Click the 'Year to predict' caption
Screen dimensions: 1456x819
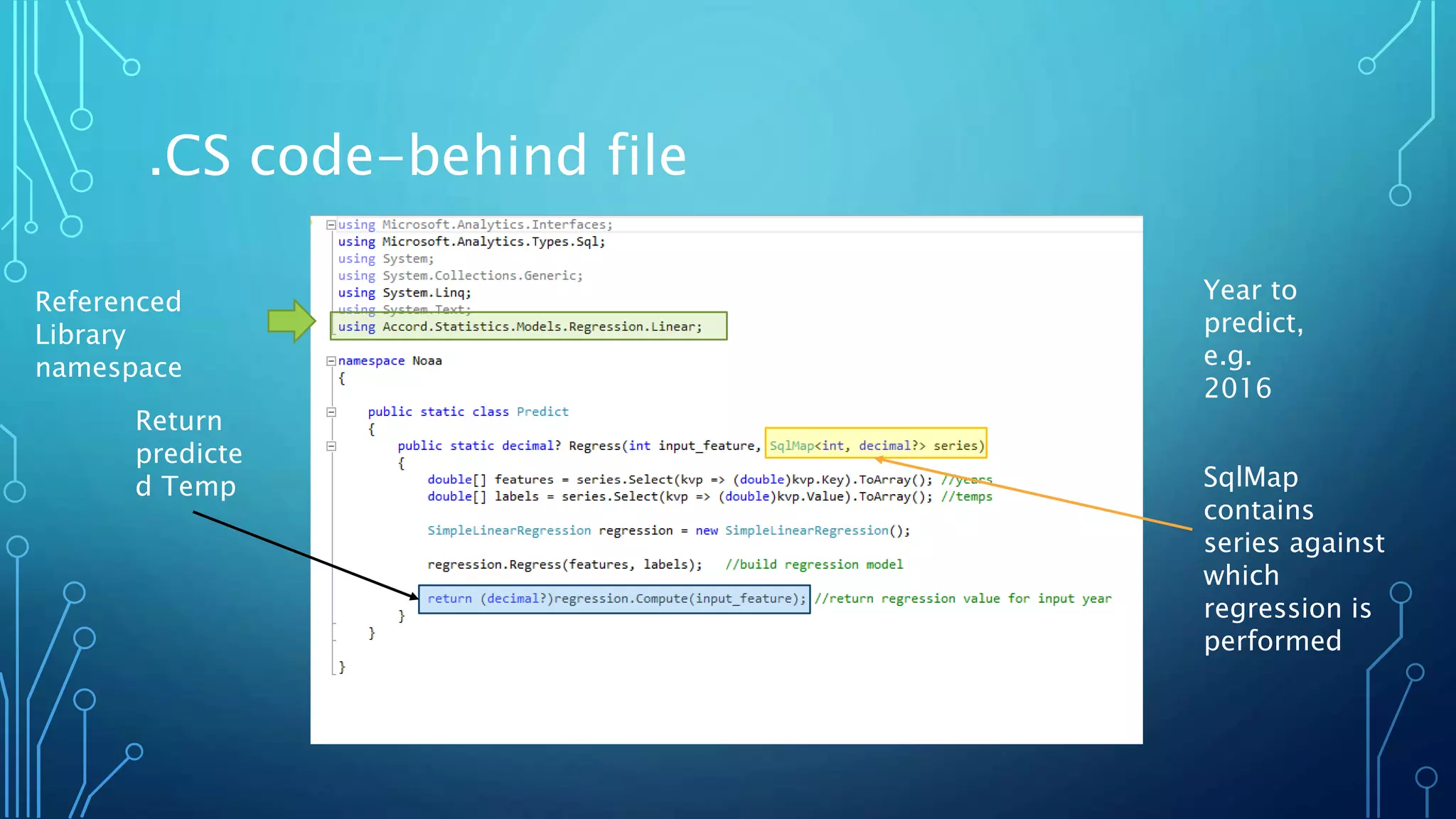pyautogui.click(x=1253, y=338)
